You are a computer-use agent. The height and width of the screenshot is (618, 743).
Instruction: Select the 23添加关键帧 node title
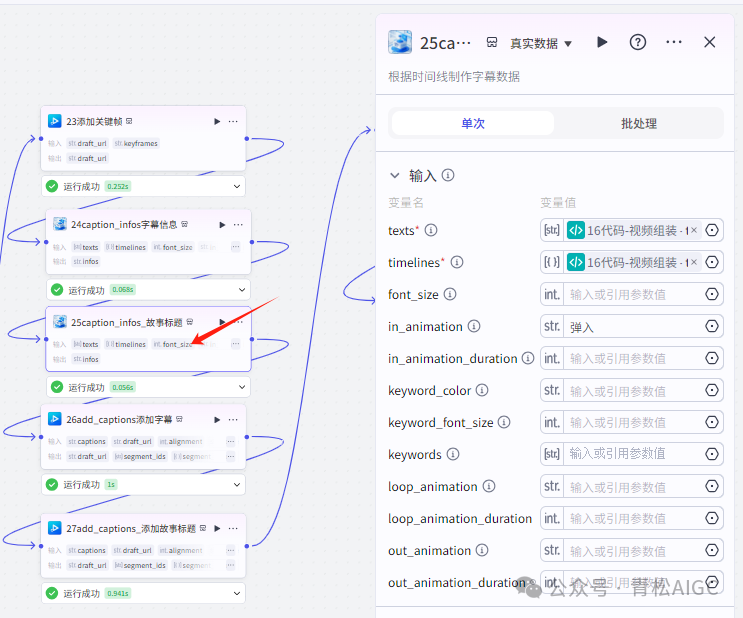tap(94, 121)
